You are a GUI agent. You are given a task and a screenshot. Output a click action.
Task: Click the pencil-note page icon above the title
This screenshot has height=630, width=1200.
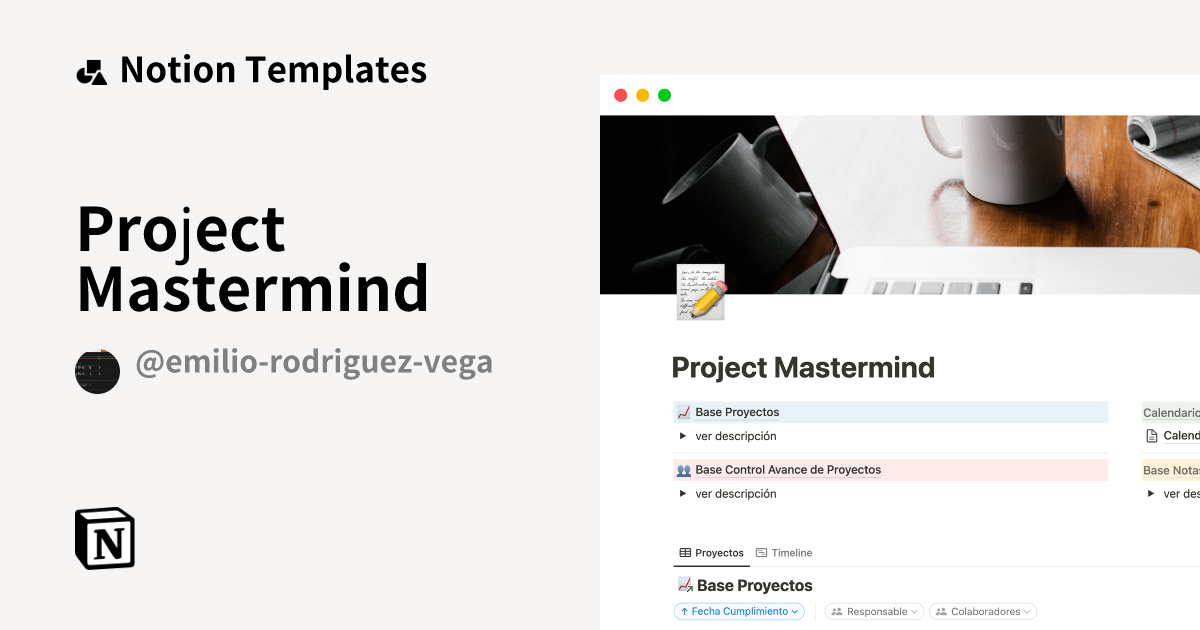point(700,292)
